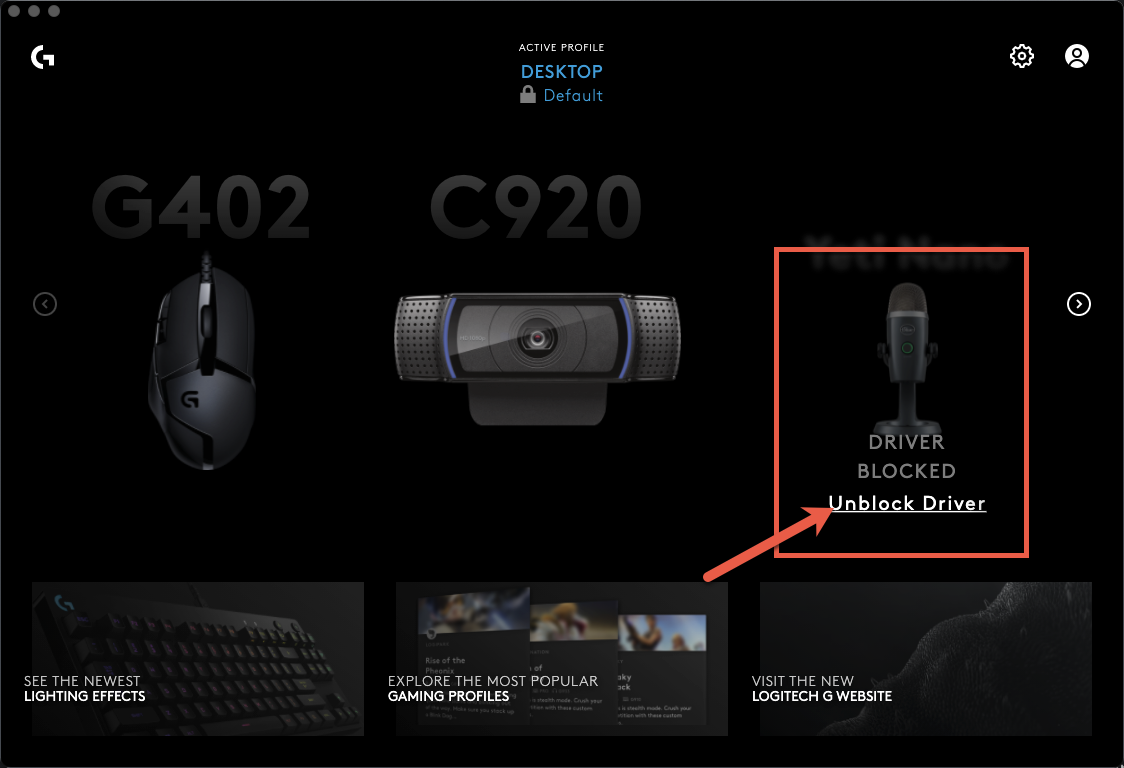Open Visit the New Logitech G Website banner
Screen dimensions: 1124x768
point(926,659)
